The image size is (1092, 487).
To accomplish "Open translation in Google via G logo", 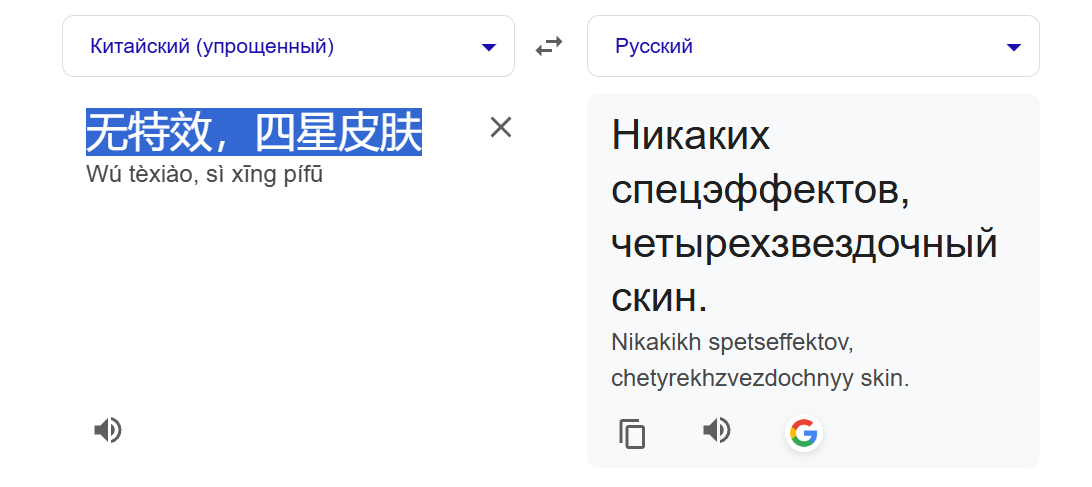I will (x=804, y=433).
